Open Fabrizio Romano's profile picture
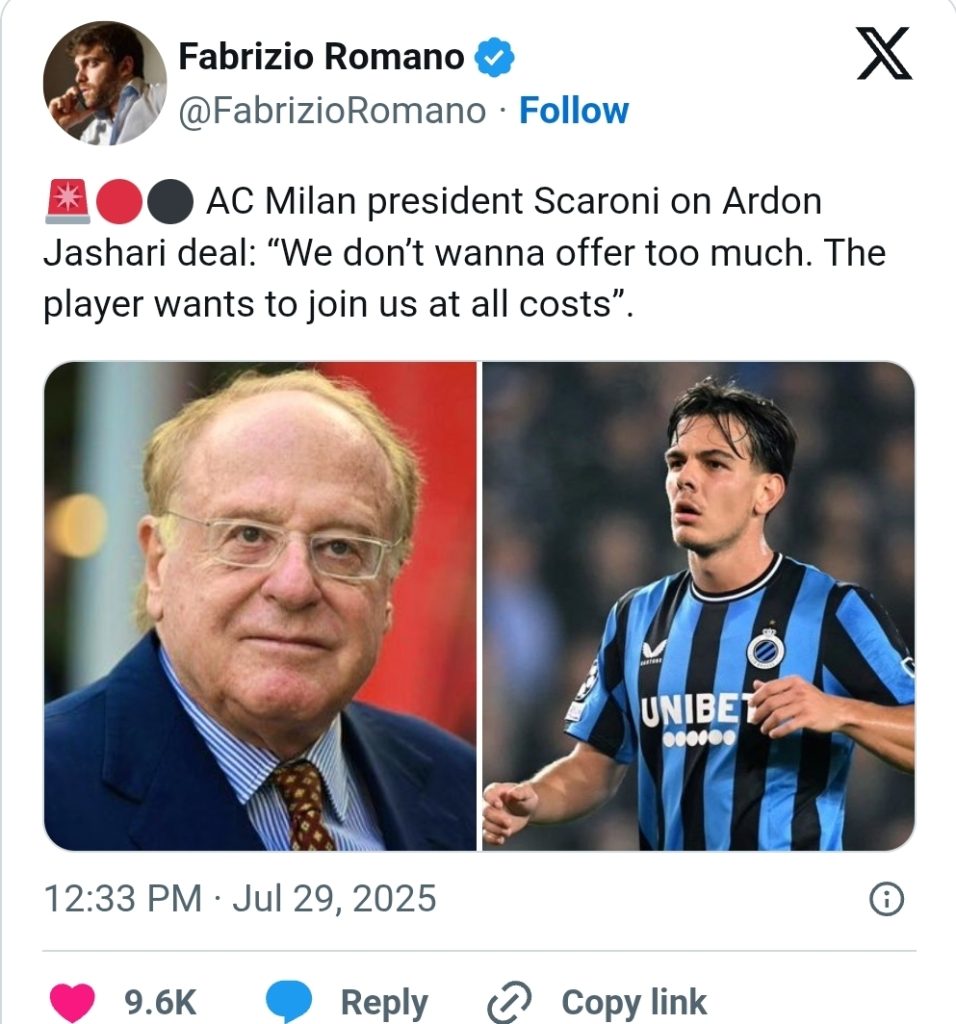 click(104, 82)
